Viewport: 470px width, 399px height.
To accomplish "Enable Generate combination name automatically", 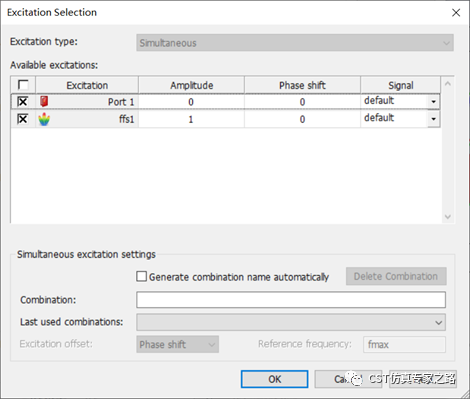I will (x=141, y=276).
